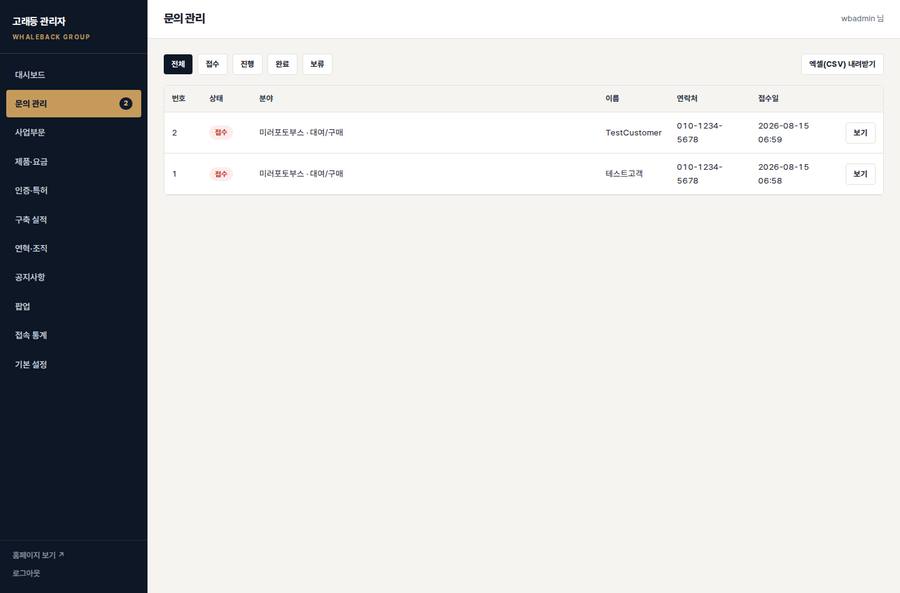This screenshot has width=900, height=593.
Task: Click the 고래등 관리자 logo title
Action: (x=39, y=21)
